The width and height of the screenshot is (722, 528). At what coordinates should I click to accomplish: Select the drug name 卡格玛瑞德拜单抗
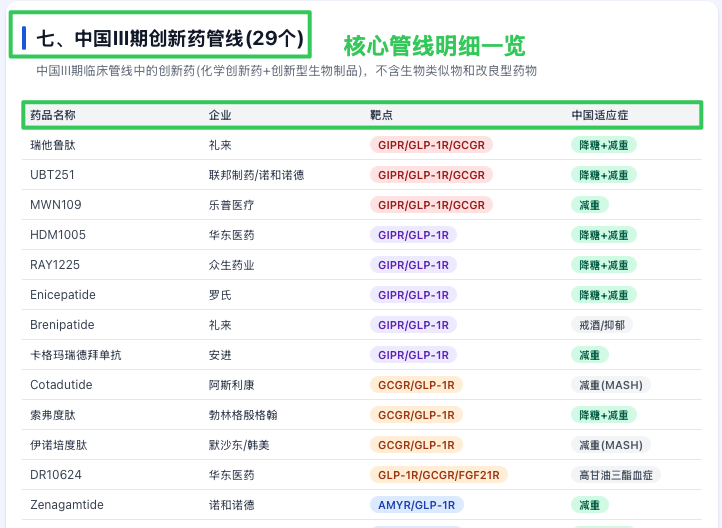[x=76, y=354]
